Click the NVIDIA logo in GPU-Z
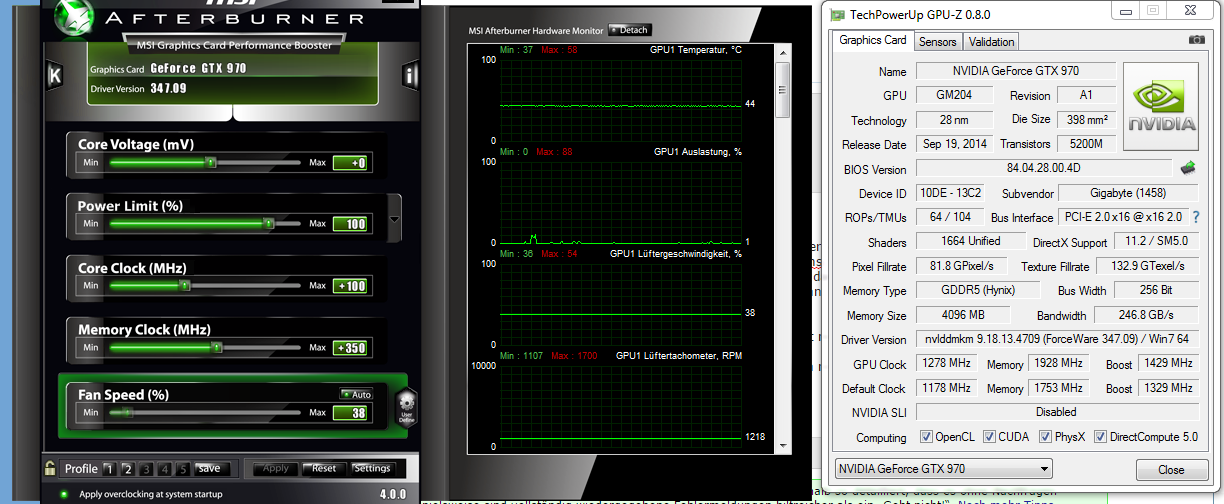The width and height of the screenshot is (1224, 504). click(1161, 106)
